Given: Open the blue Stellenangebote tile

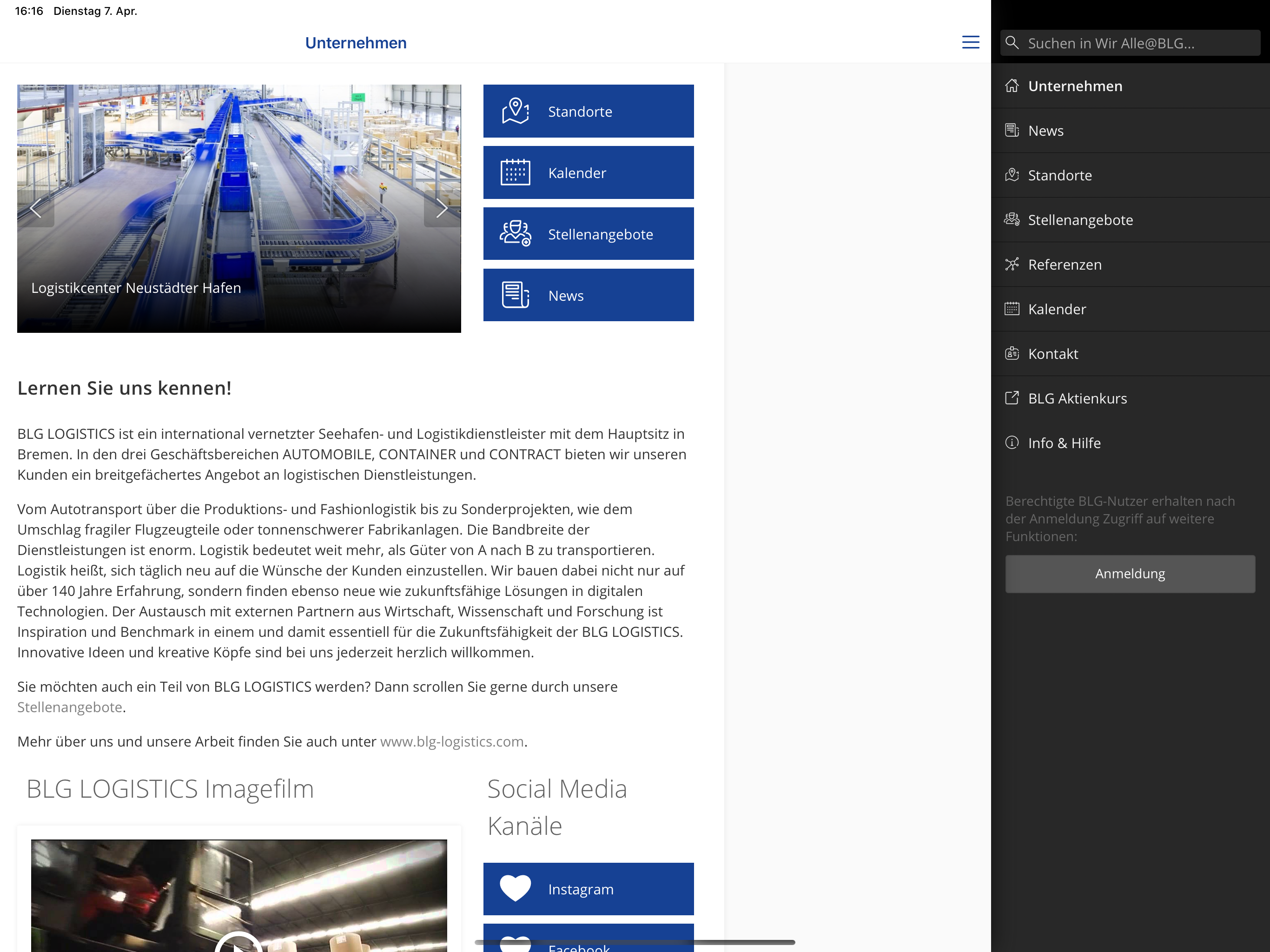Looking at the screenshot, I should click(589, 234).
